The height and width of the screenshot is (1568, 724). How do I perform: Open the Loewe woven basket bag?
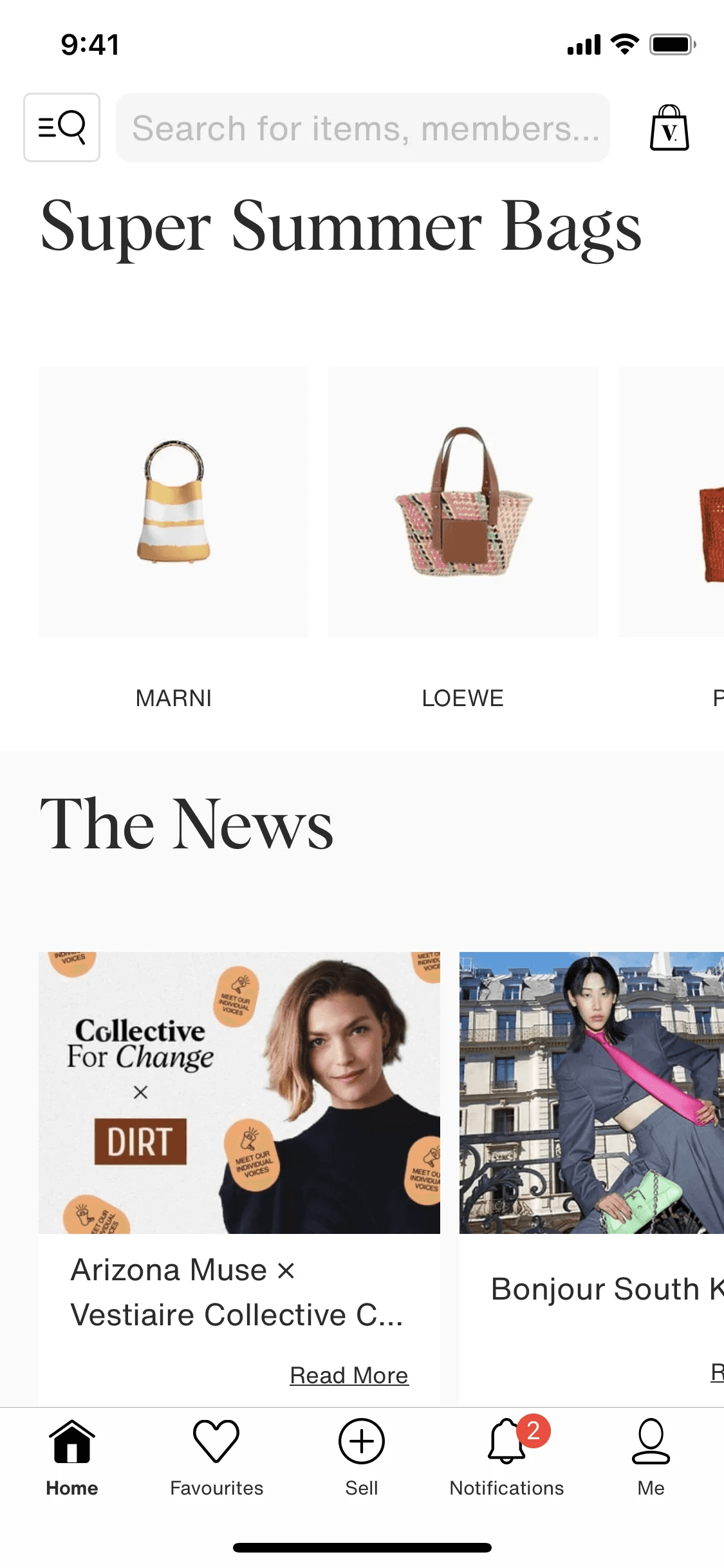pyautogui.click(x=463, y=502)
